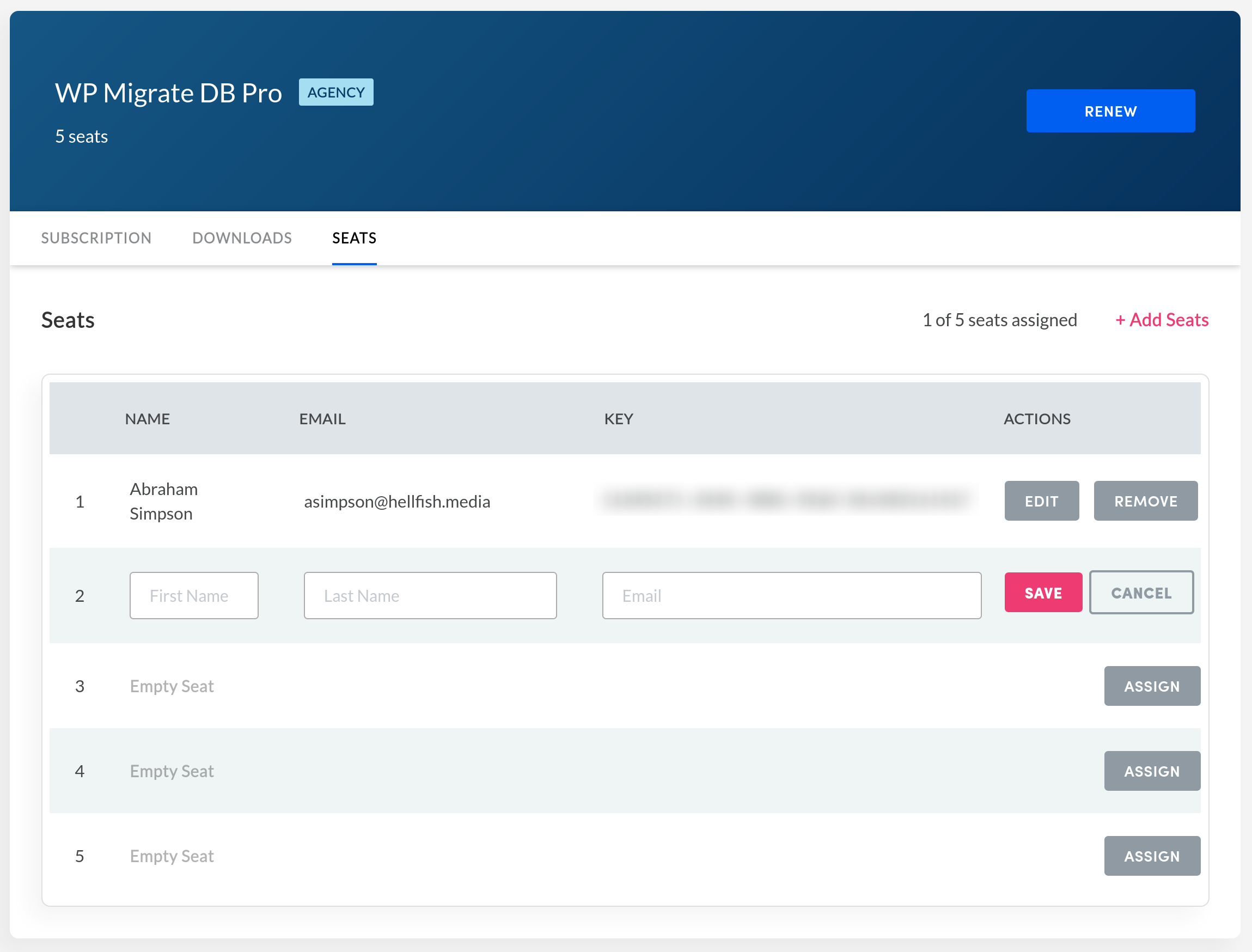Click ASSIGN for empty seat 5

[1151, 856]
